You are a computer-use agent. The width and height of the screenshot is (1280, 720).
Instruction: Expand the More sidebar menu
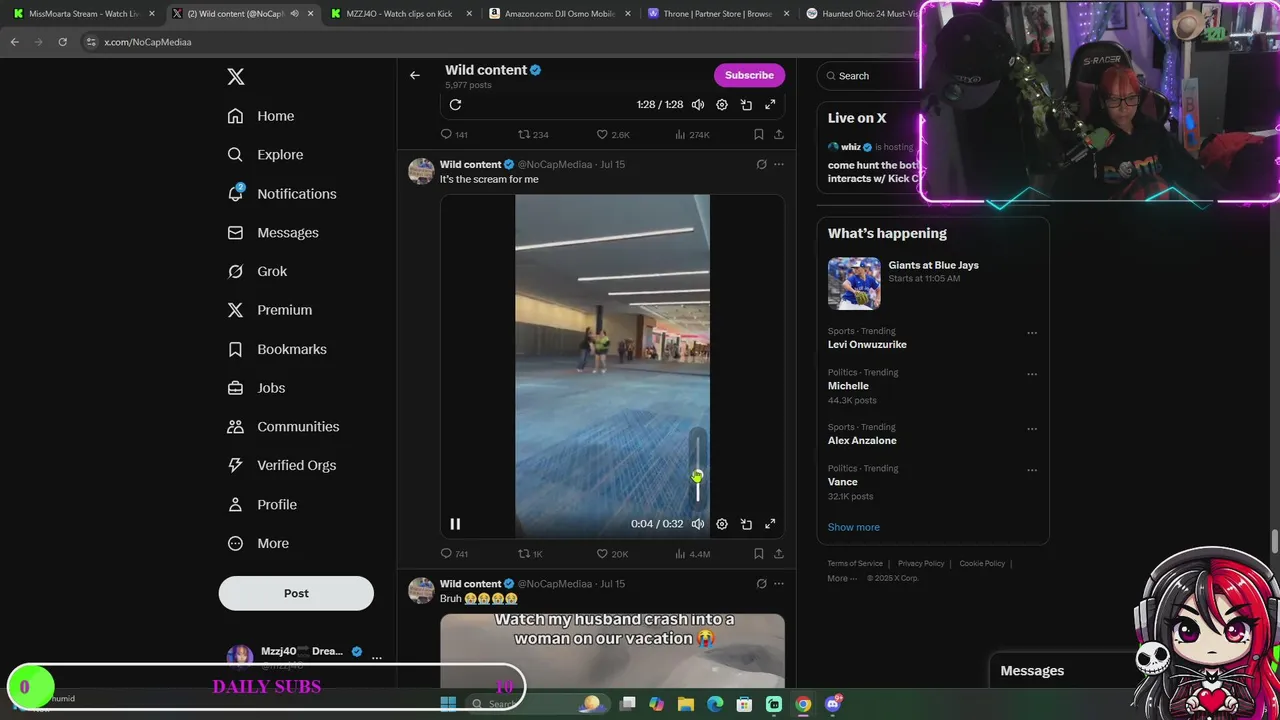coord(258,544)
